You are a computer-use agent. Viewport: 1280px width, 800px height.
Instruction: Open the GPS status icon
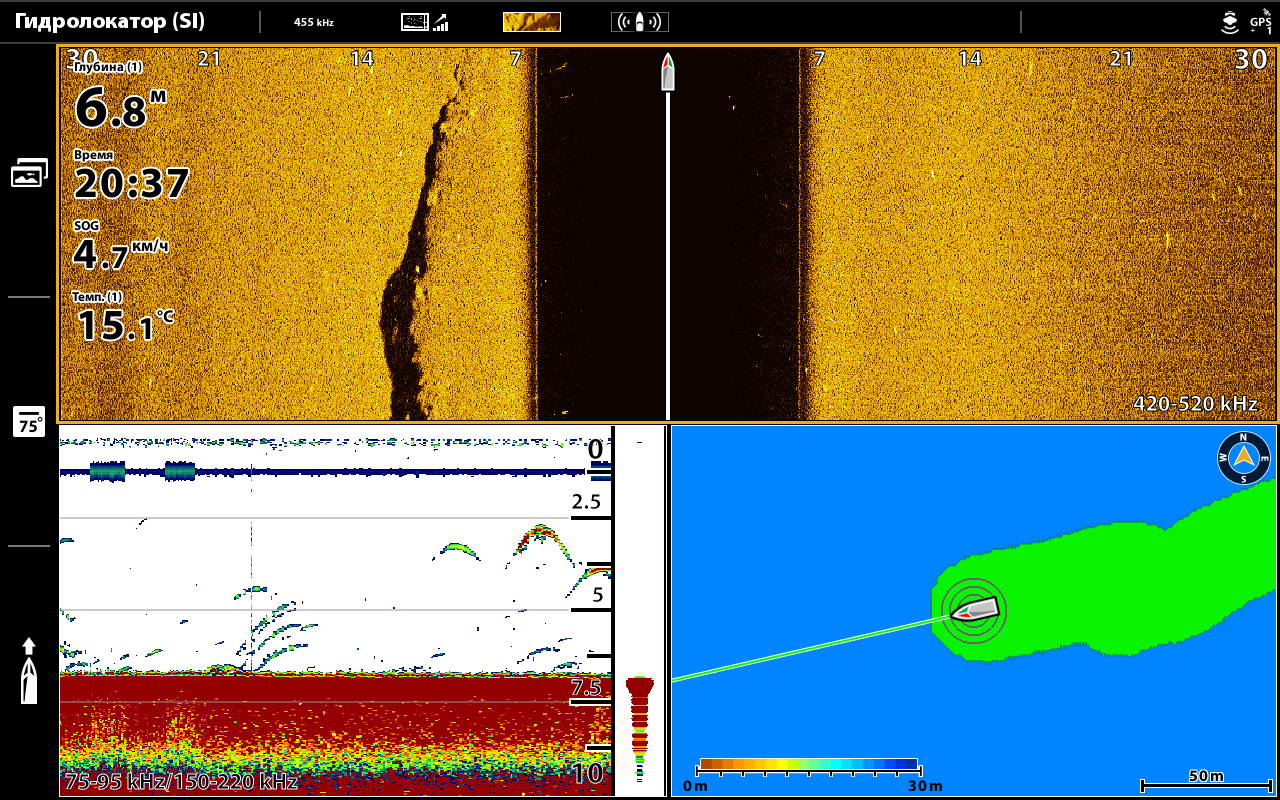(x=1259, y=22)
